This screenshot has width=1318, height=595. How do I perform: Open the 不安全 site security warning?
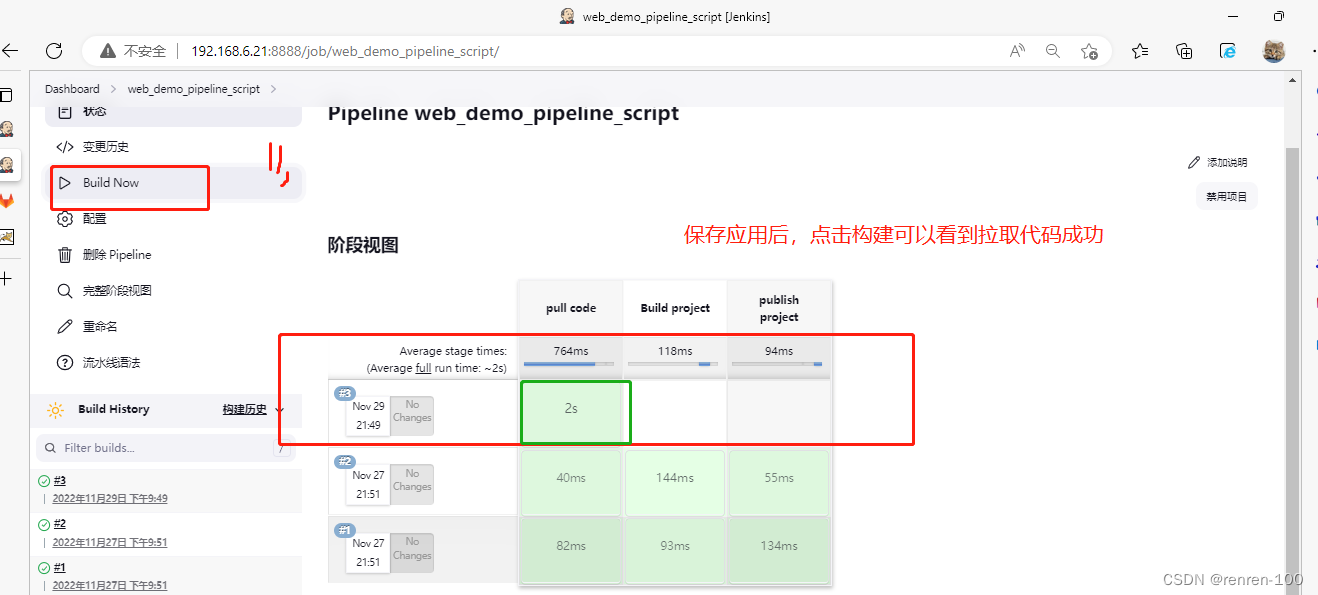(132, 51)
